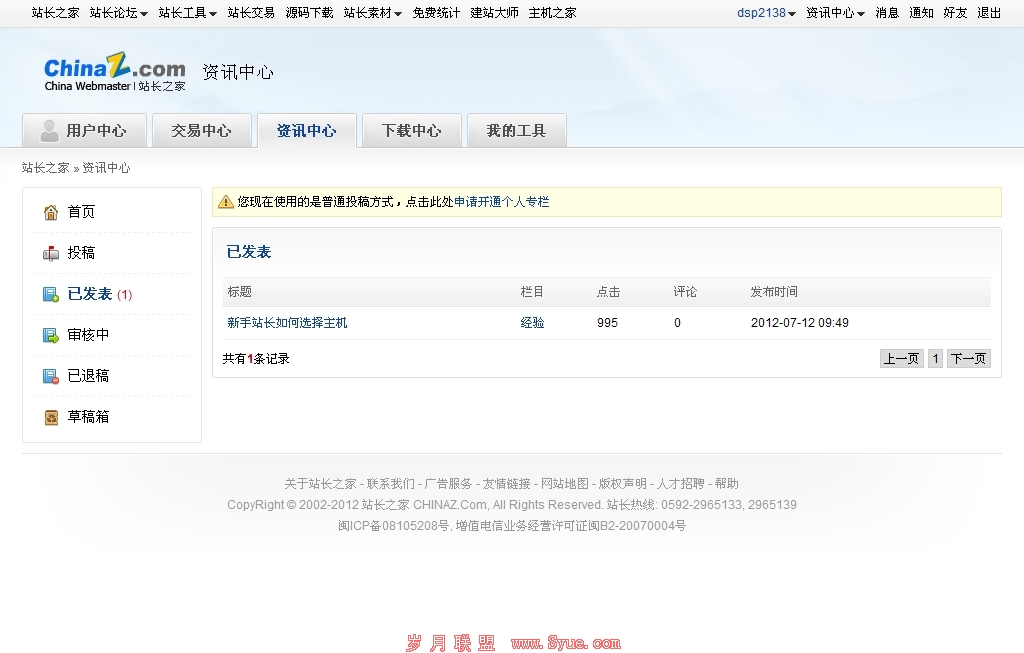Screen dimensions: 1024x653
Task: Click the 已发表 sidebar icon
Action: [x=51, y=294]
